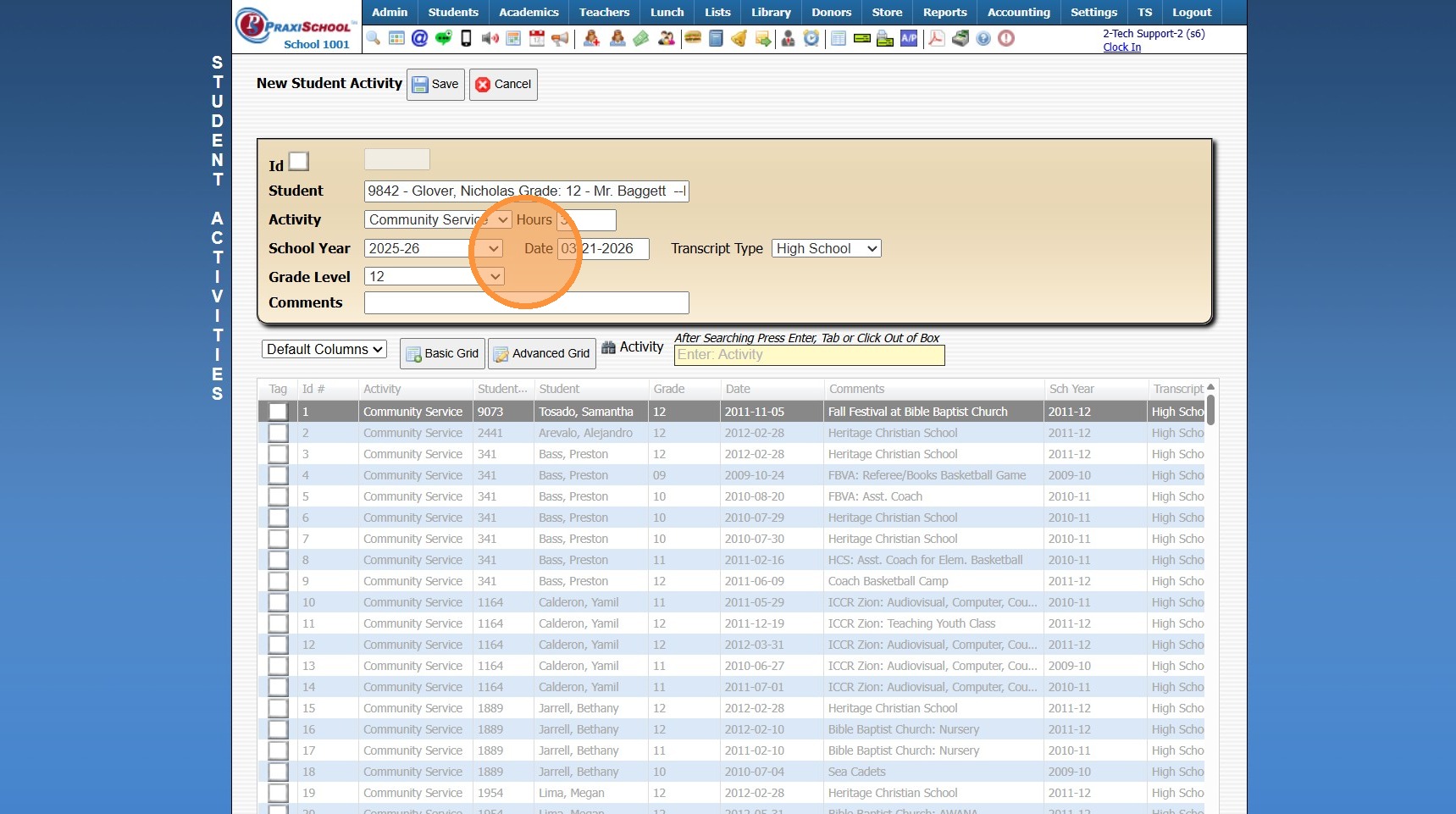The height and width of the screenshot is (814, 1456).
Task: Click the hamburger lunch icon
Action: coord(693,38)
